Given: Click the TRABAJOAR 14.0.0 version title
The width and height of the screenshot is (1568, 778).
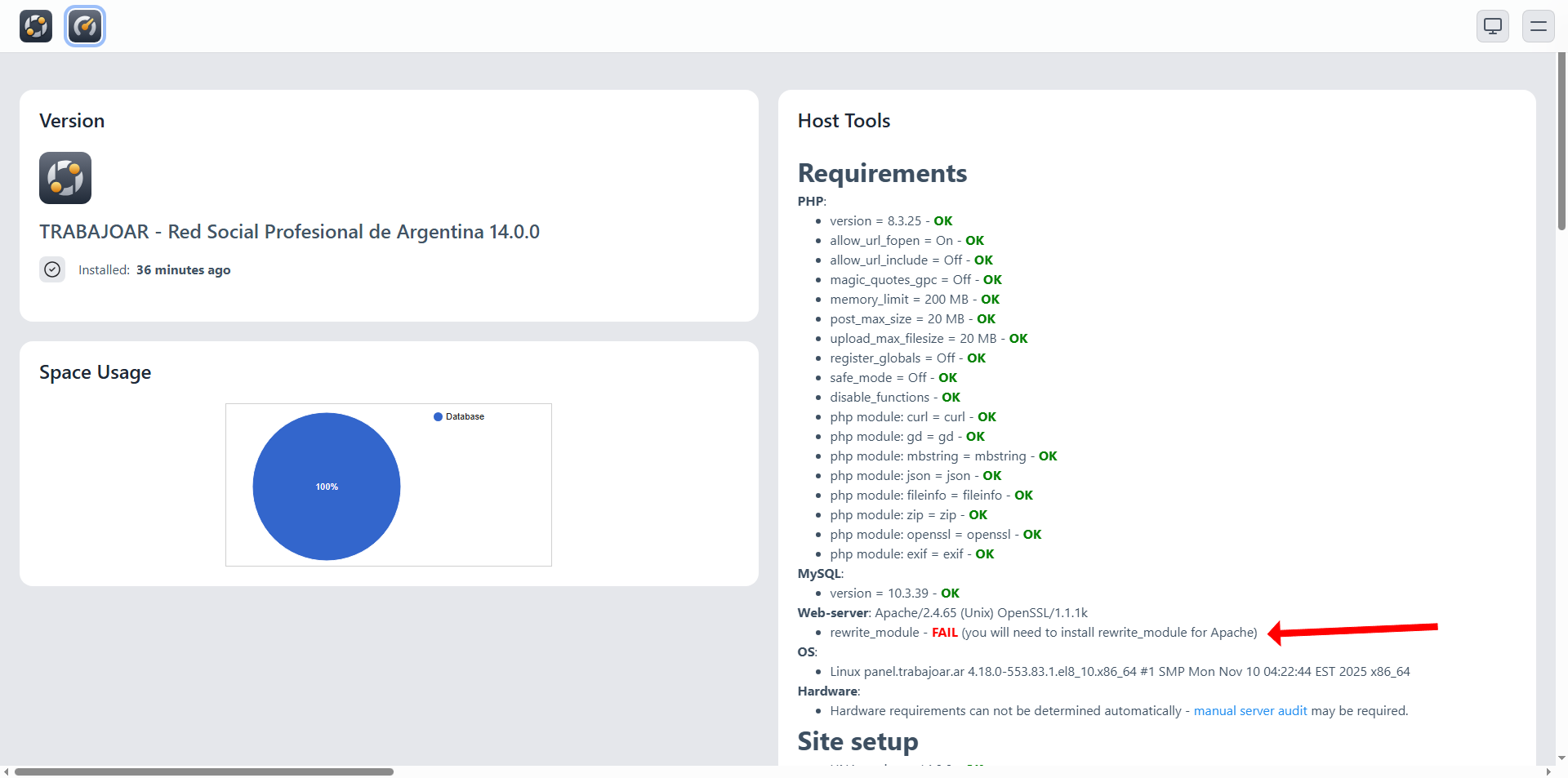Looking at the screenshot, I should coord(289,232).
